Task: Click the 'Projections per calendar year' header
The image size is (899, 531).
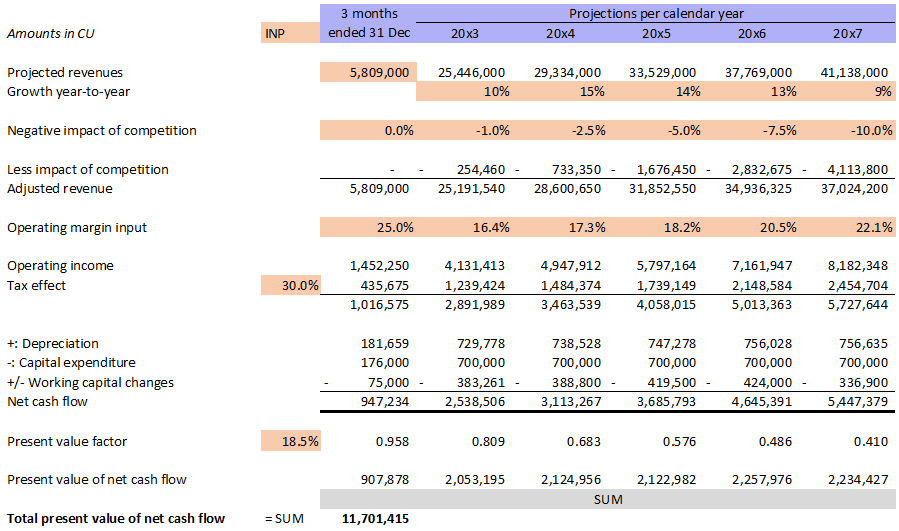Action: click(x=655, y=13)
